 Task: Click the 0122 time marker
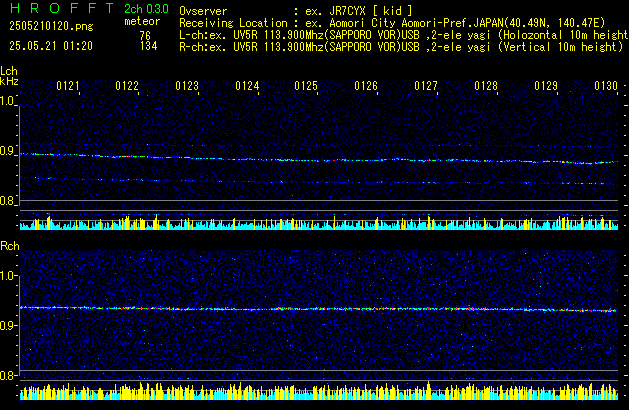(127, 86)
